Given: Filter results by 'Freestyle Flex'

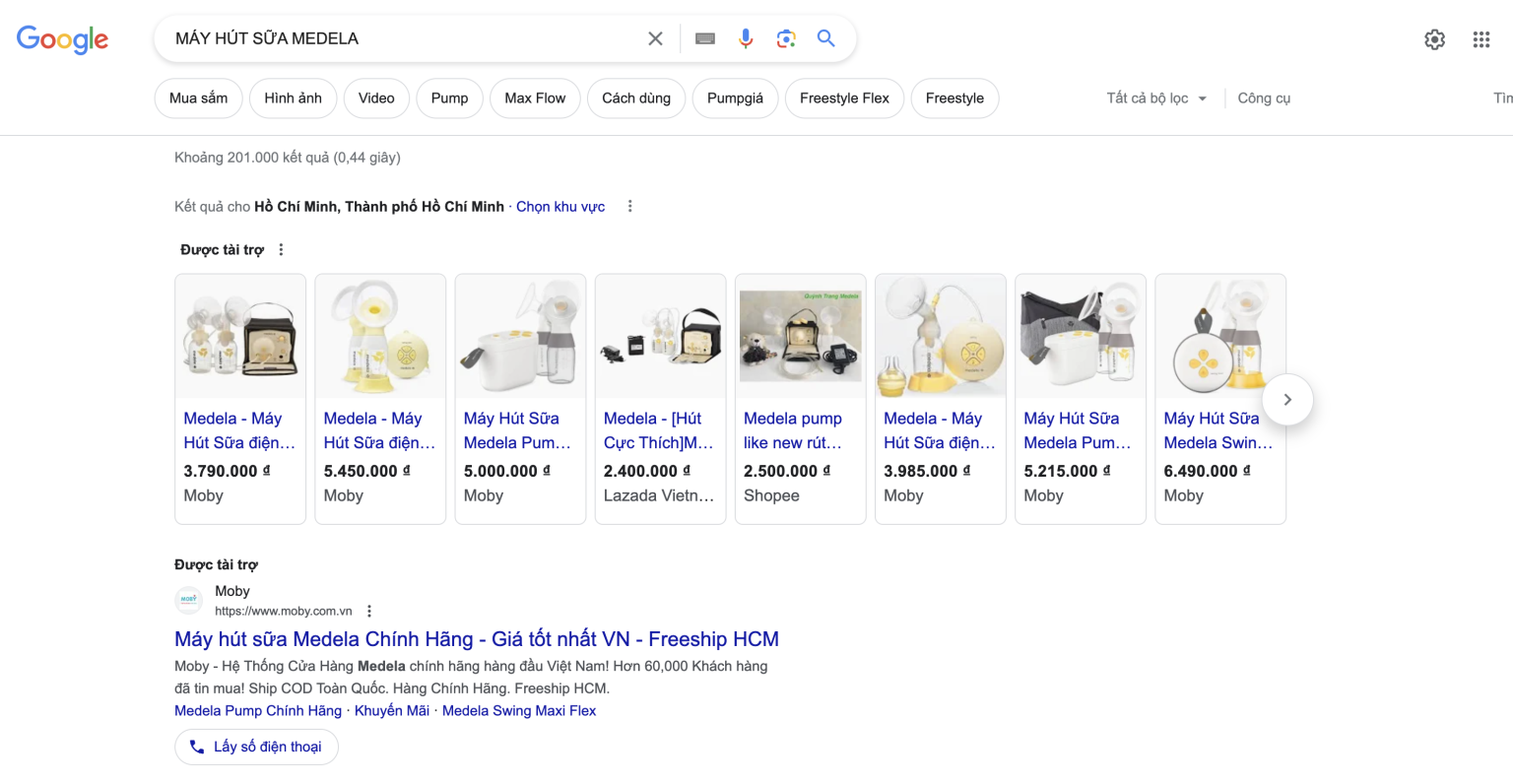Looking at the screenshot, I should 844,98.
